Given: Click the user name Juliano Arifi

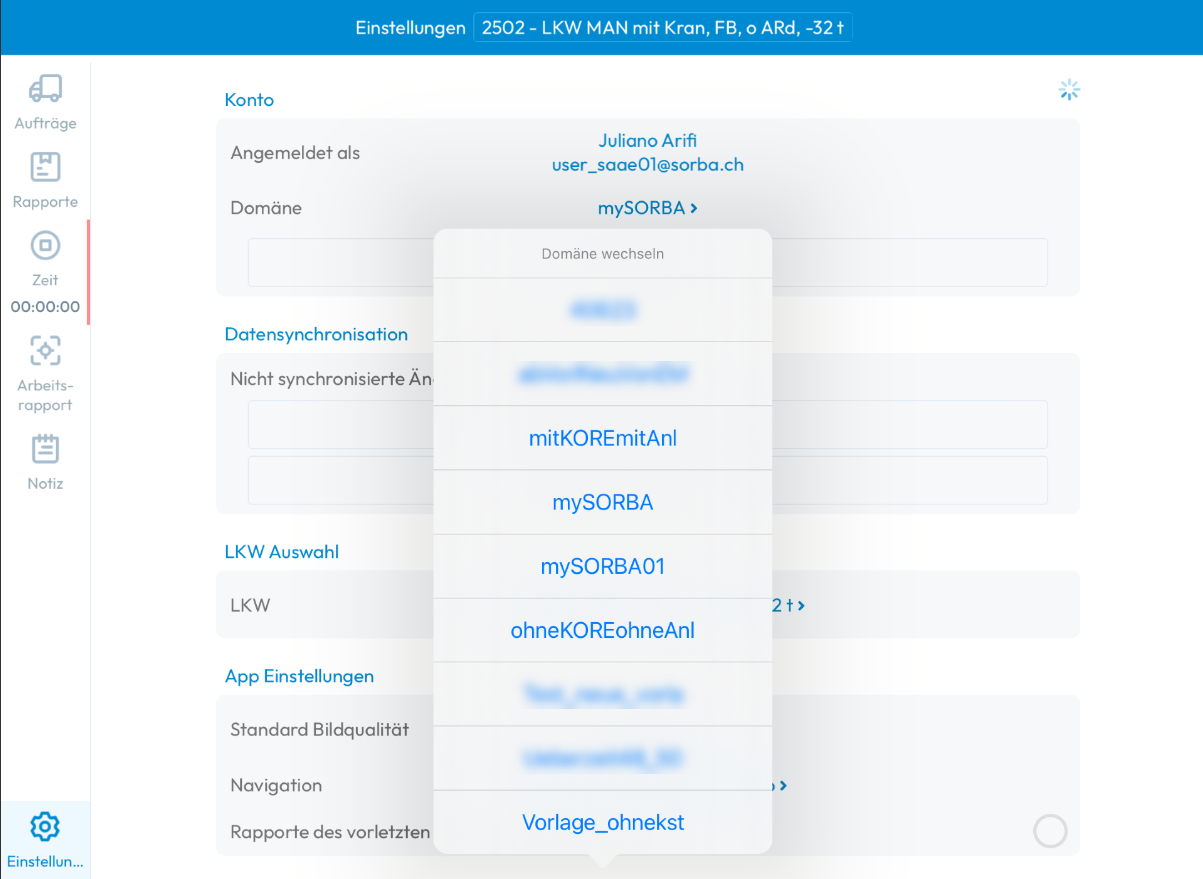Looking at the screenshot, I should [648, 141].
